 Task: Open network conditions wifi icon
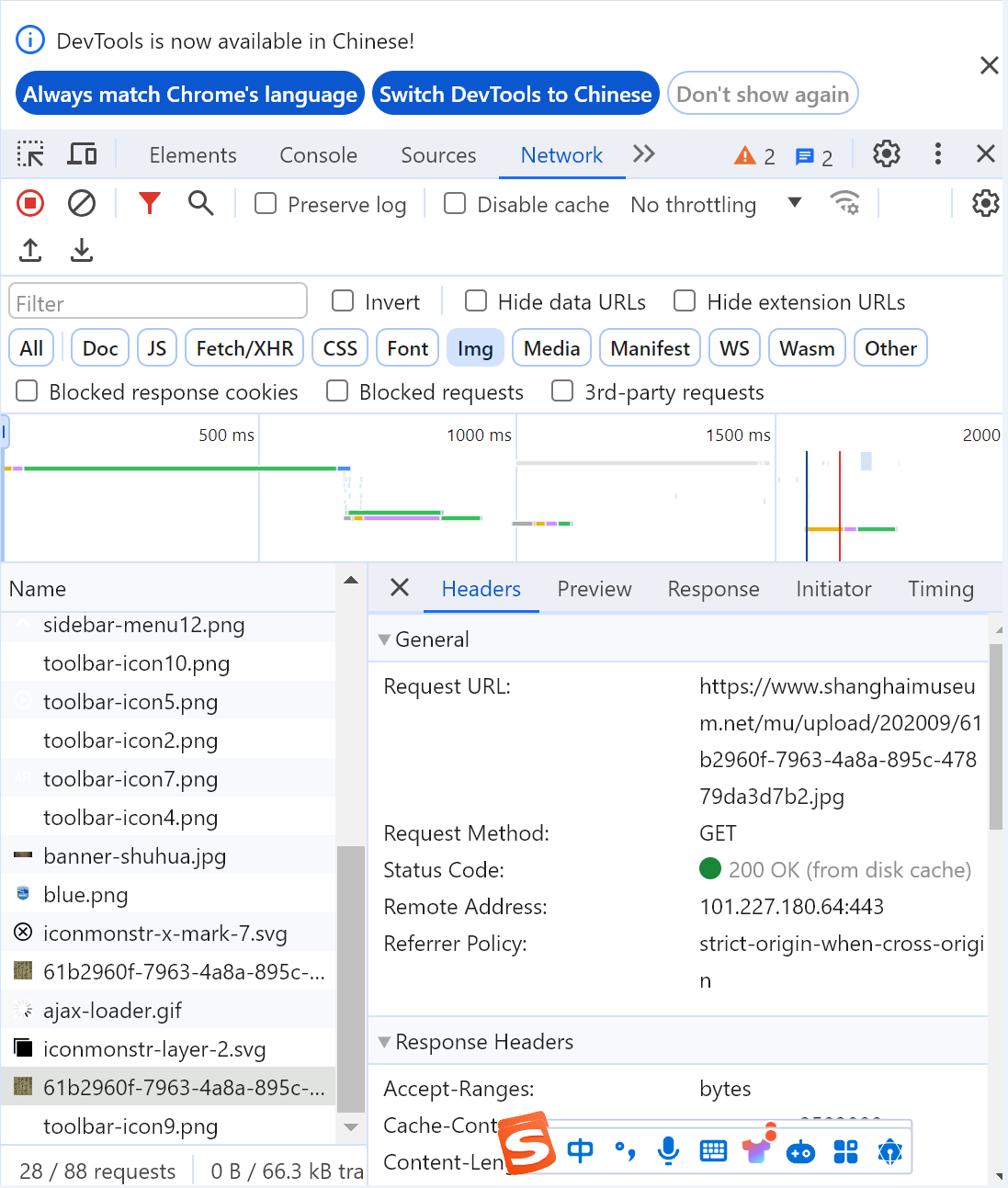point(844,203)
